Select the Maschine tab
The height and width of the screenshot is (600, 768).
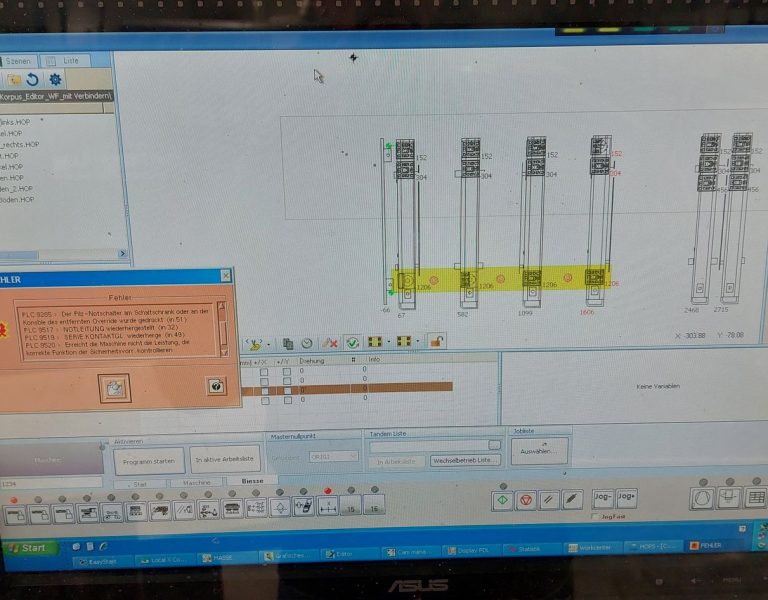[196, 482]
